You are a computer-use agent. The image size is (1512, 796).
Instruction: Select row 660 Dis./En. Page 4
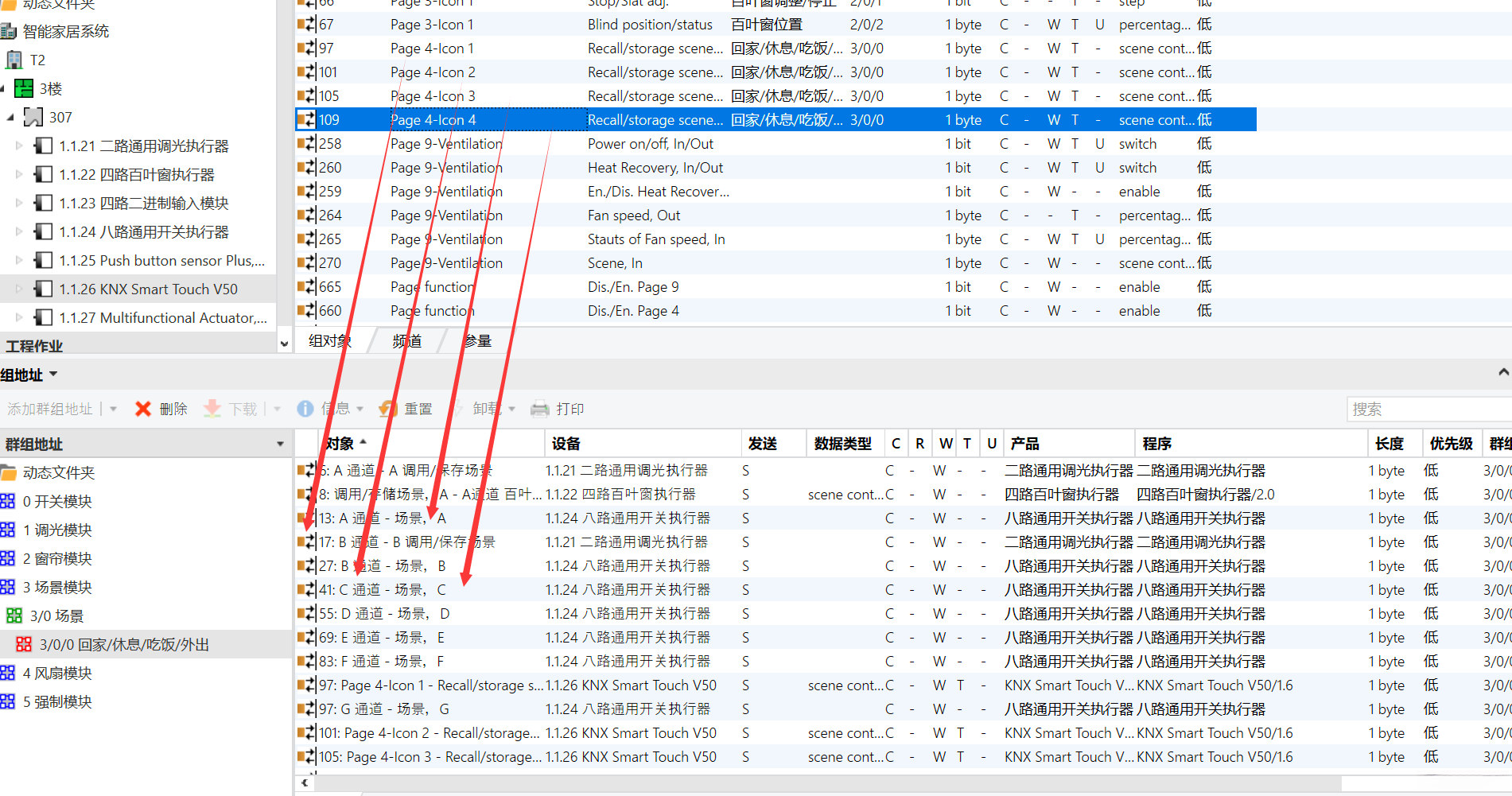(775, 311)
